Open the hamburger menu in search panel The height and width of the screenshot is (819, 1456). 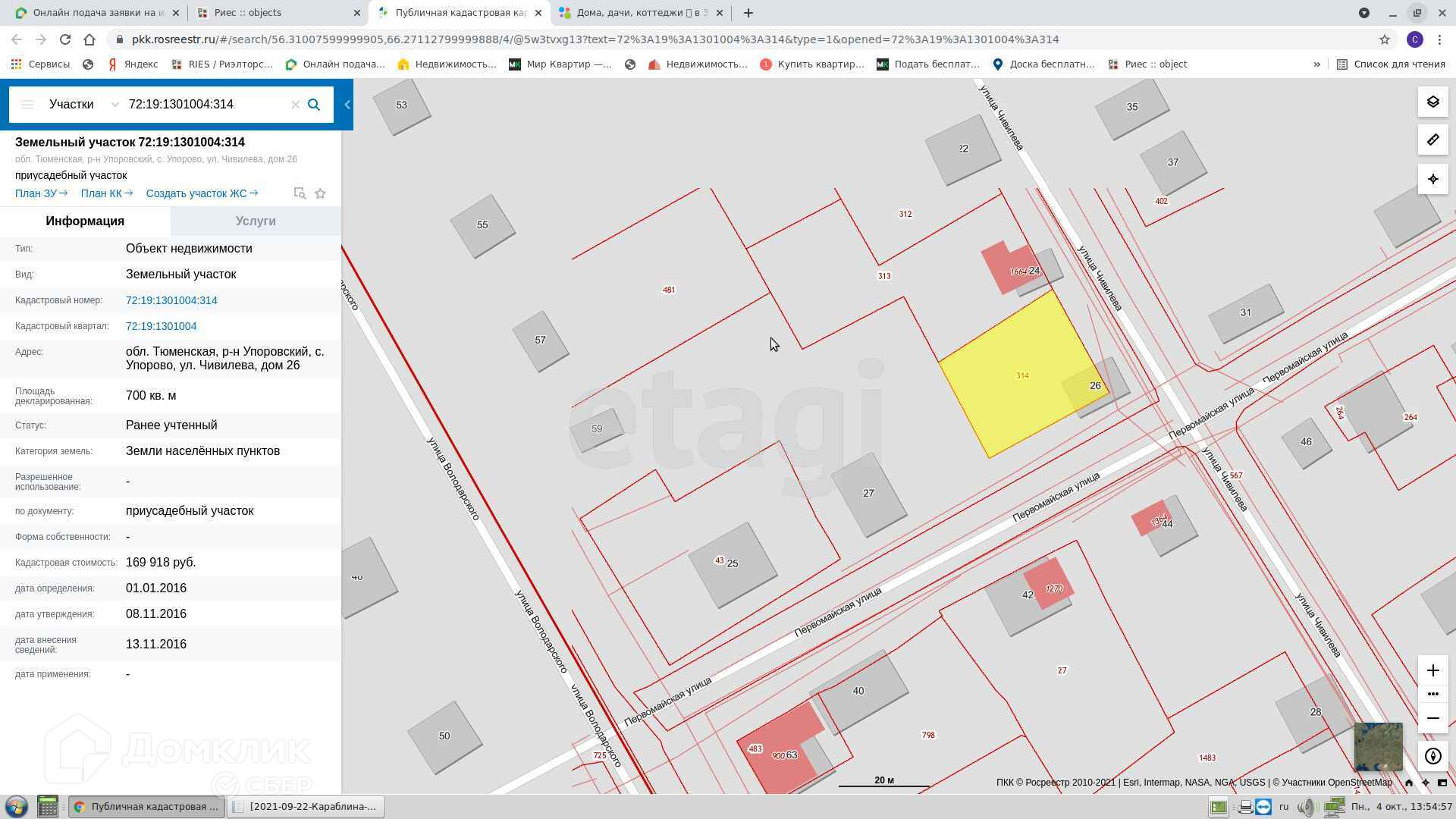click(27, 105)
